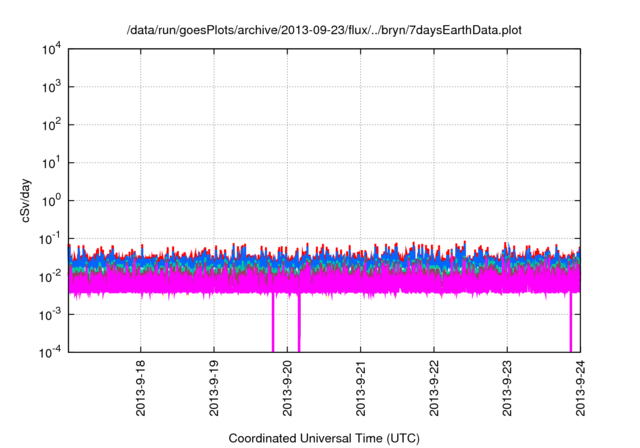Click the 2013-9-24 date label

click(580, 388)
